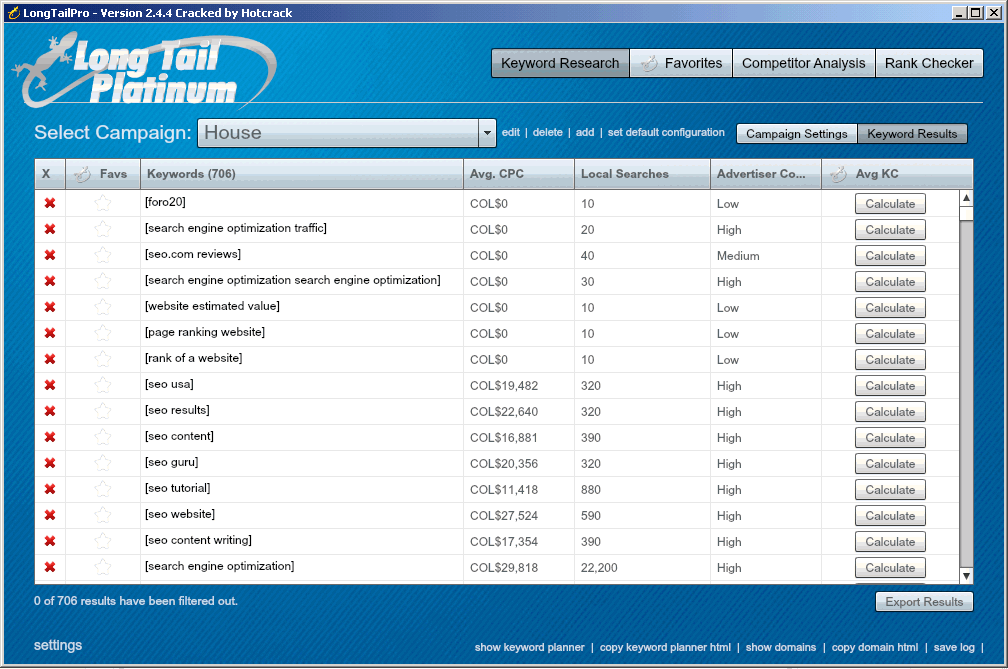Image resolution: width=1008 pixels, height=669 pixels.
Task: Remove the [search engine optimization] keyword row
Action: tap(50, 567)
